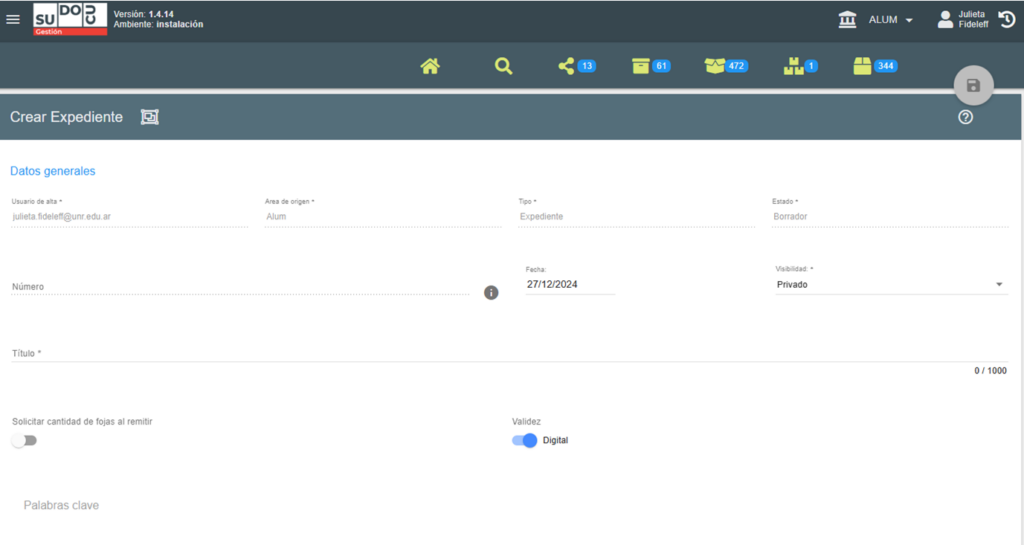Click the info icon beside Número
1024x545 pixels.
point(491,293)
